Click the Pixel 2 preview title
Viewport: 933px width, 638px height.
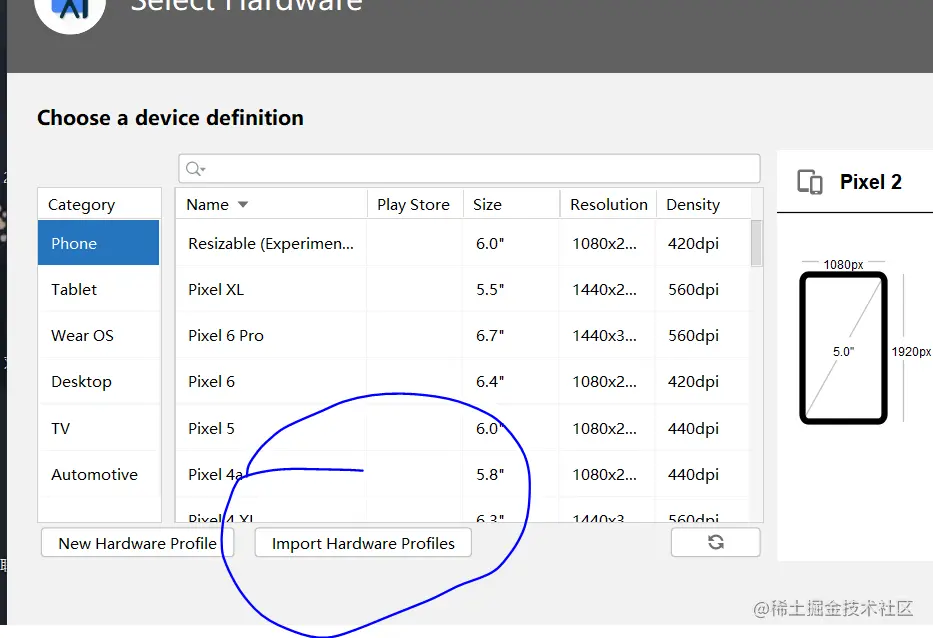[871, 182]
